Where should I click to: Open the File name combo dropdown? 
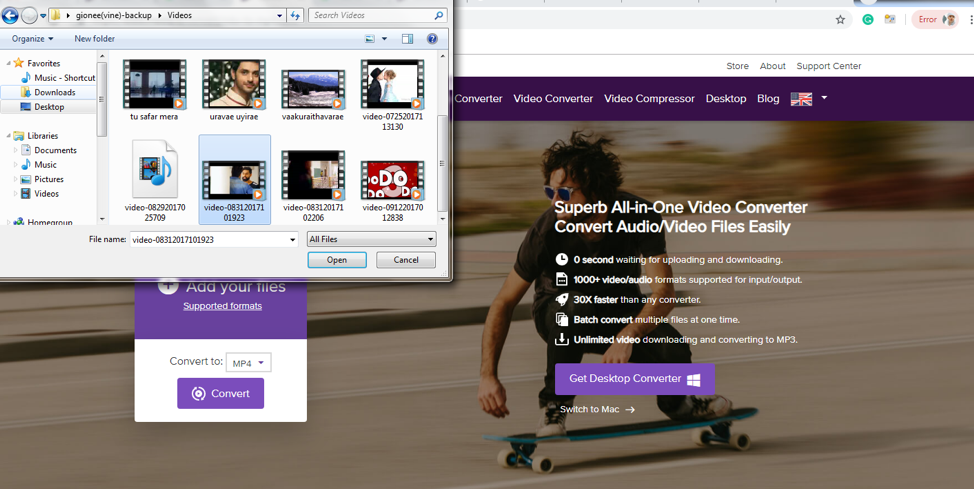(x=293, y=240)
